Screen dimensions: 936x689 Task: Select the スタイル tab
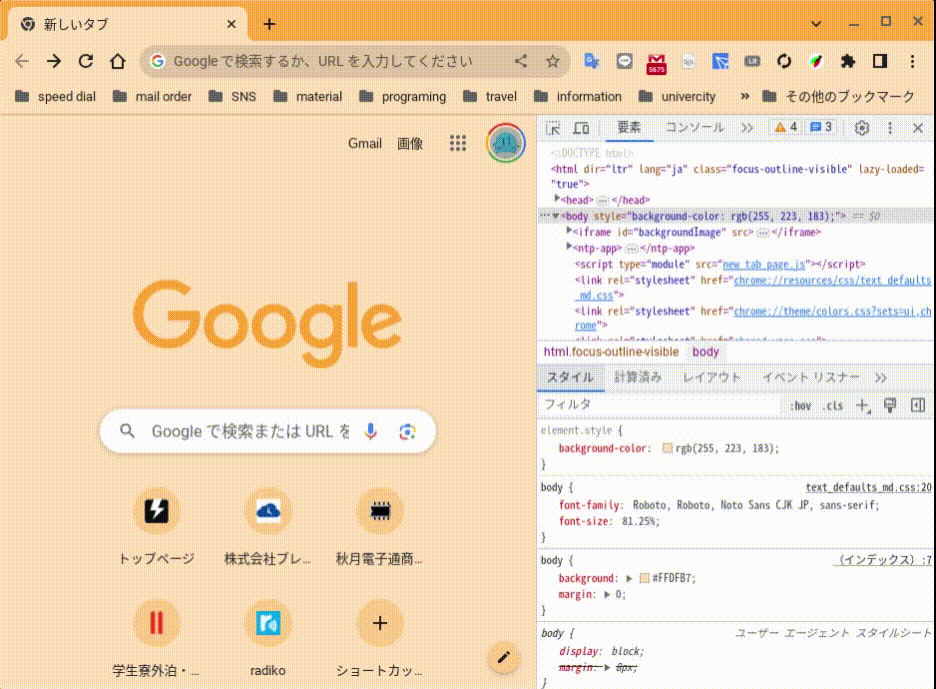570,378
